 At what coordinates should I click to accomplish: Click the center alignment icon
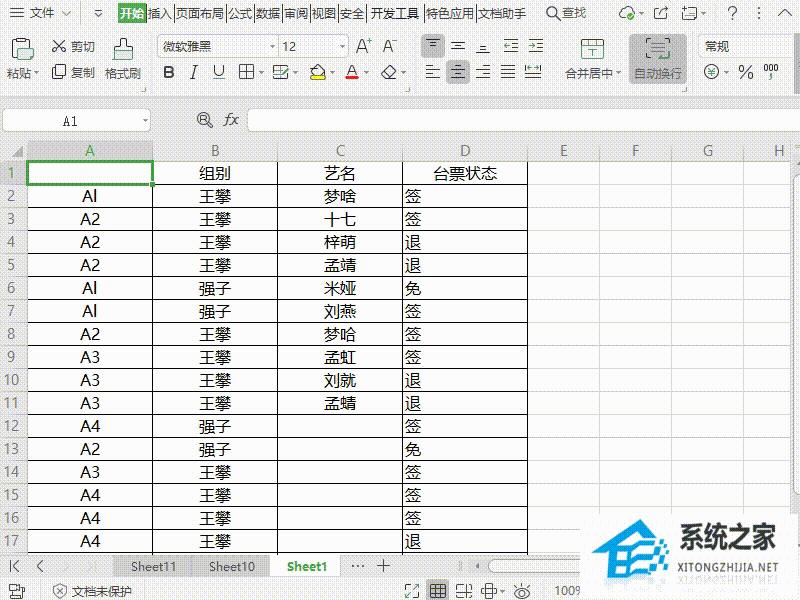457,72
